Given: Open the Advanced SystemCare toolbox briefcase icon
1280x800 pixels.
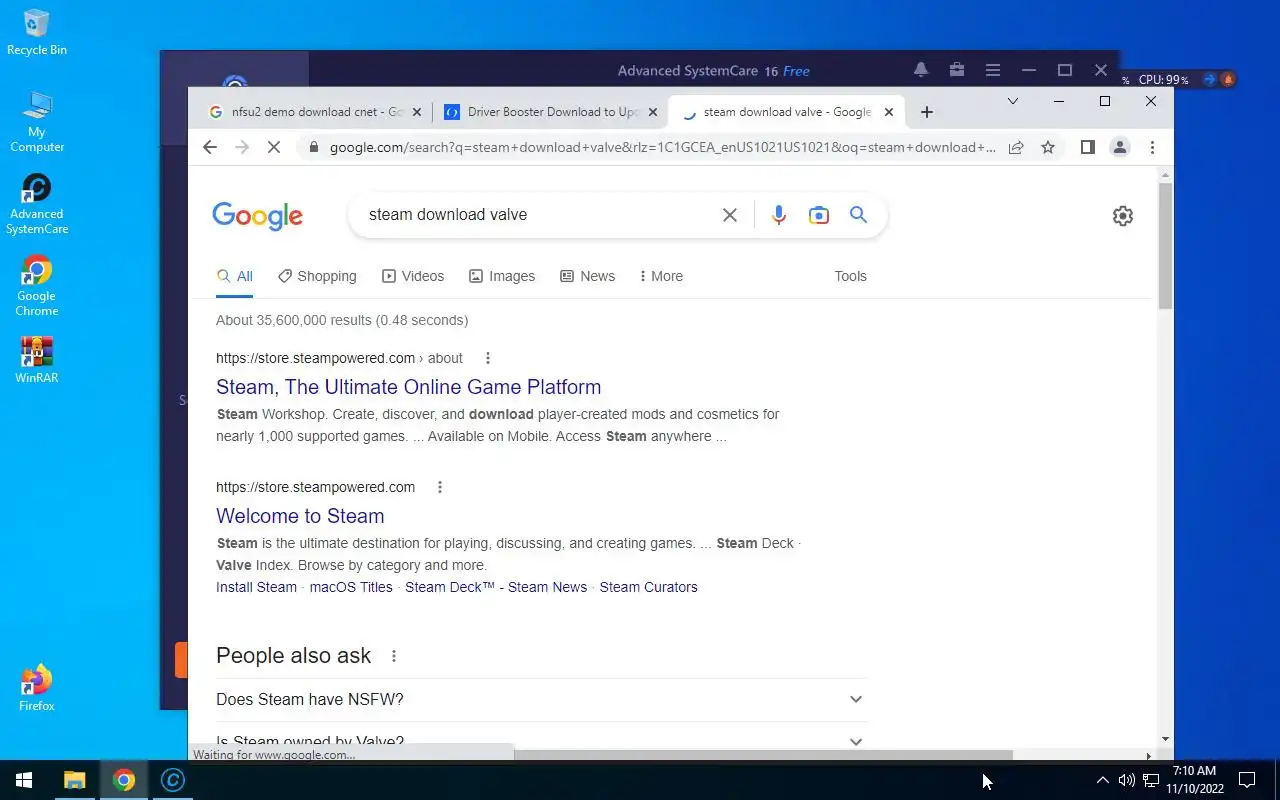Looking at the screenshot, I should [x=957, y=70].
